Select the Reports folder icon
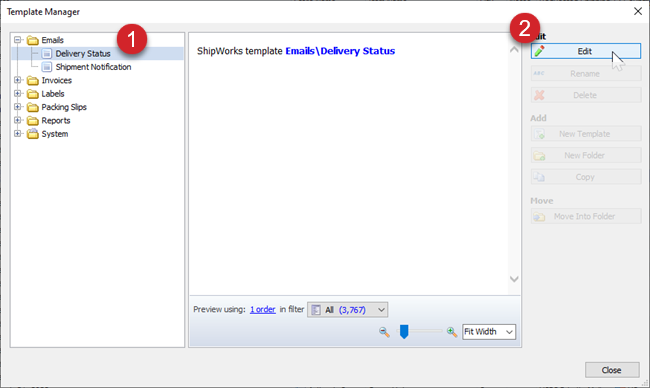650x388 pixels. coord(33,121)
